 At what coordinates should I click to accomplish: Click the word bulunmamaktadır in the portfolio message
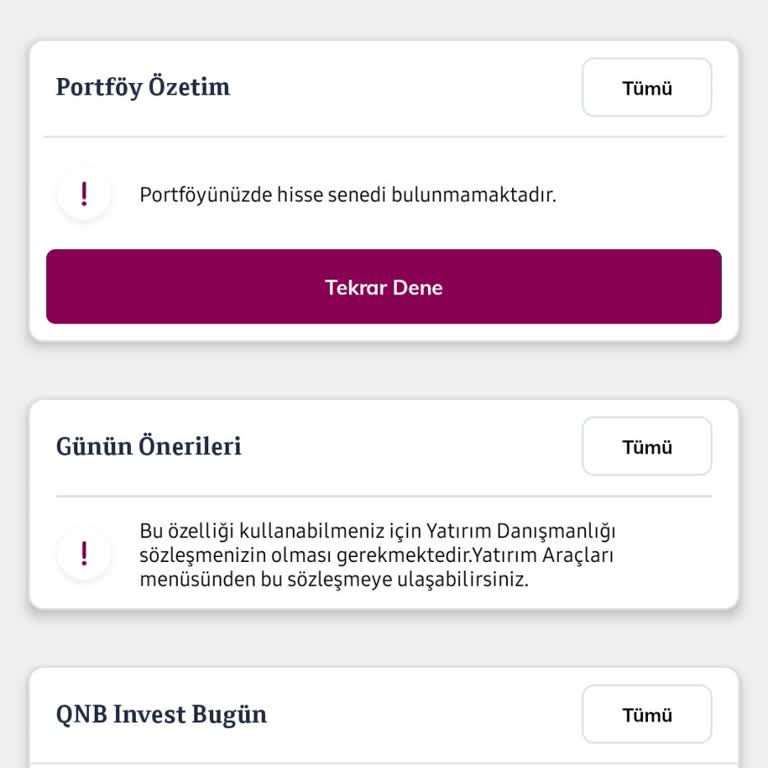(488, 195)
